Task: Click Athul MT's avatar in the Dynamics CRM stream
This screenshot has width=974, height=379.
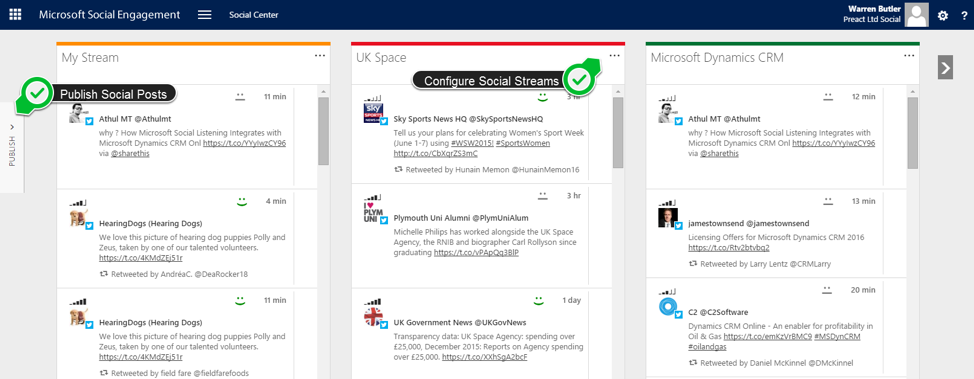Action: click(667, 113)
